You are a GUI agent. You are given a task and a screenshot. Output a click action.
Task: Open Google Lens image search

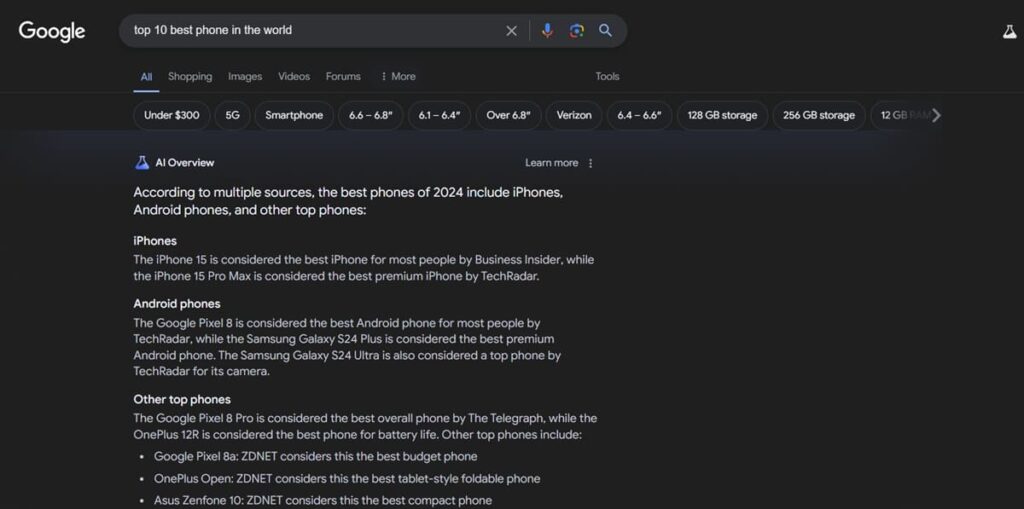576,31
